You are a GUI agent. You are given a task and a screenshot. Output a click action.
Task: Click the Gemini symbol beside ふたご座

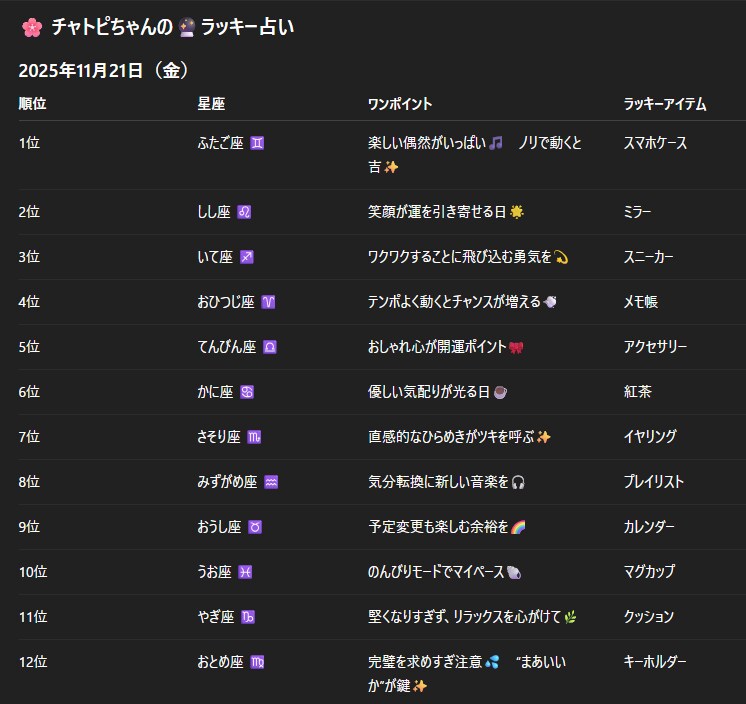258,143
